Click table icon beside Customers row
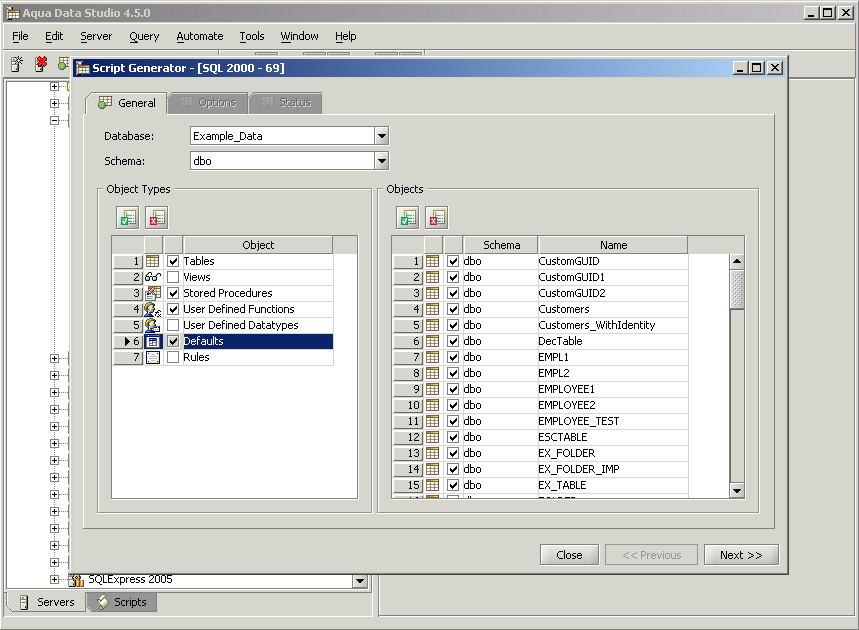 pos(432,309)
